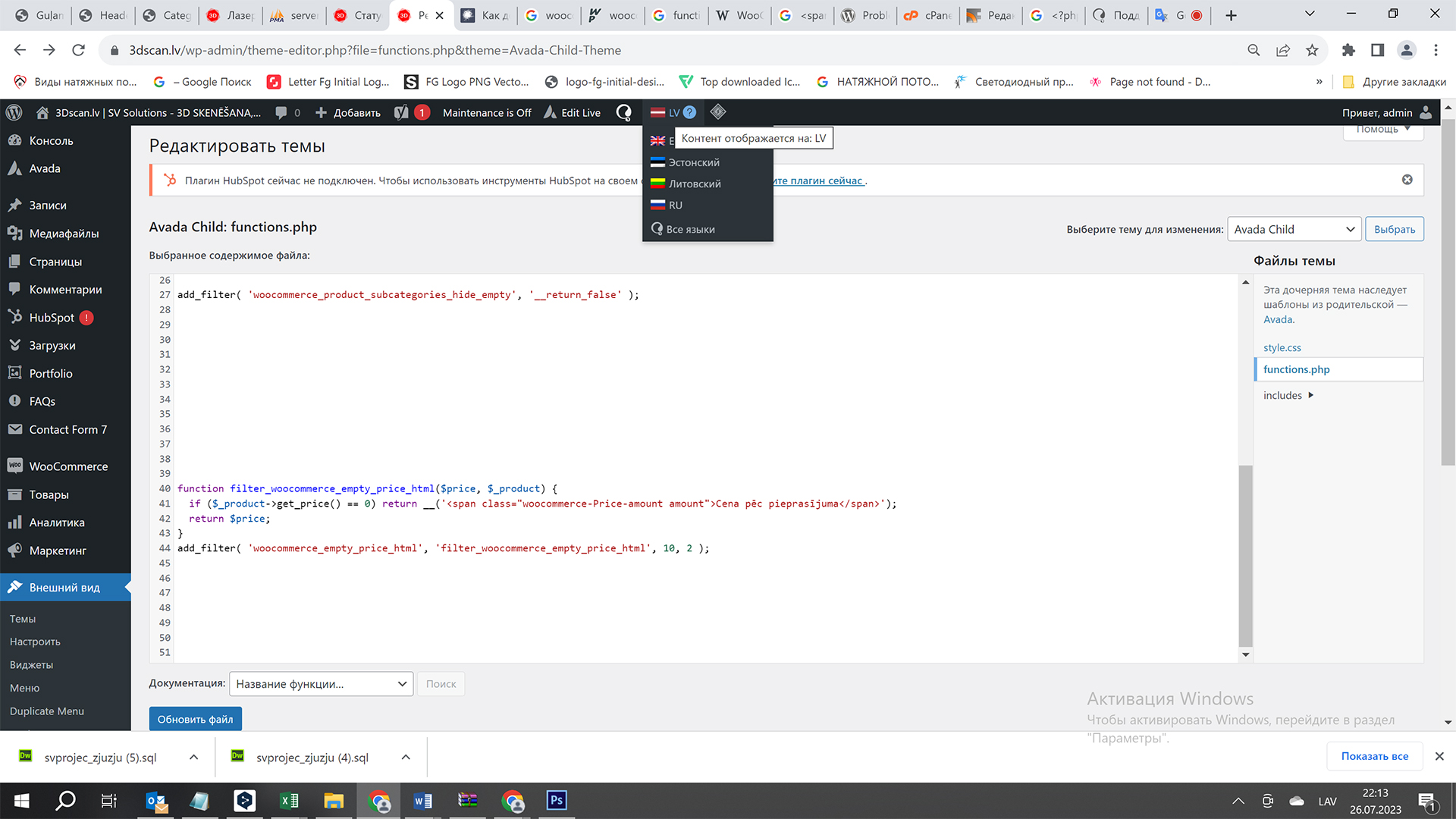
Task: Open style.css from the theme files
Action: point(1282,347)
